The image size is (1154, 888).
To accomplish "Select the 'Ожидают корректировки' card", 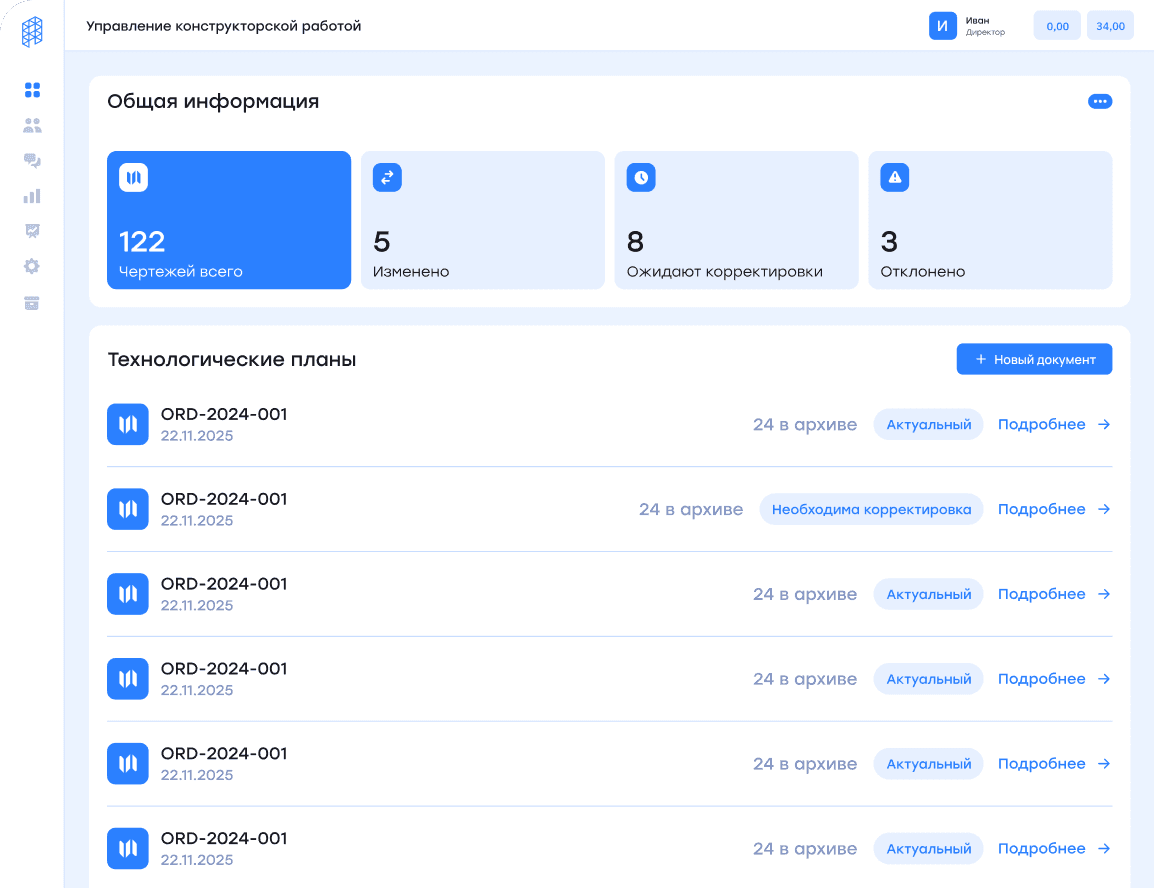I will pos(736,220).
